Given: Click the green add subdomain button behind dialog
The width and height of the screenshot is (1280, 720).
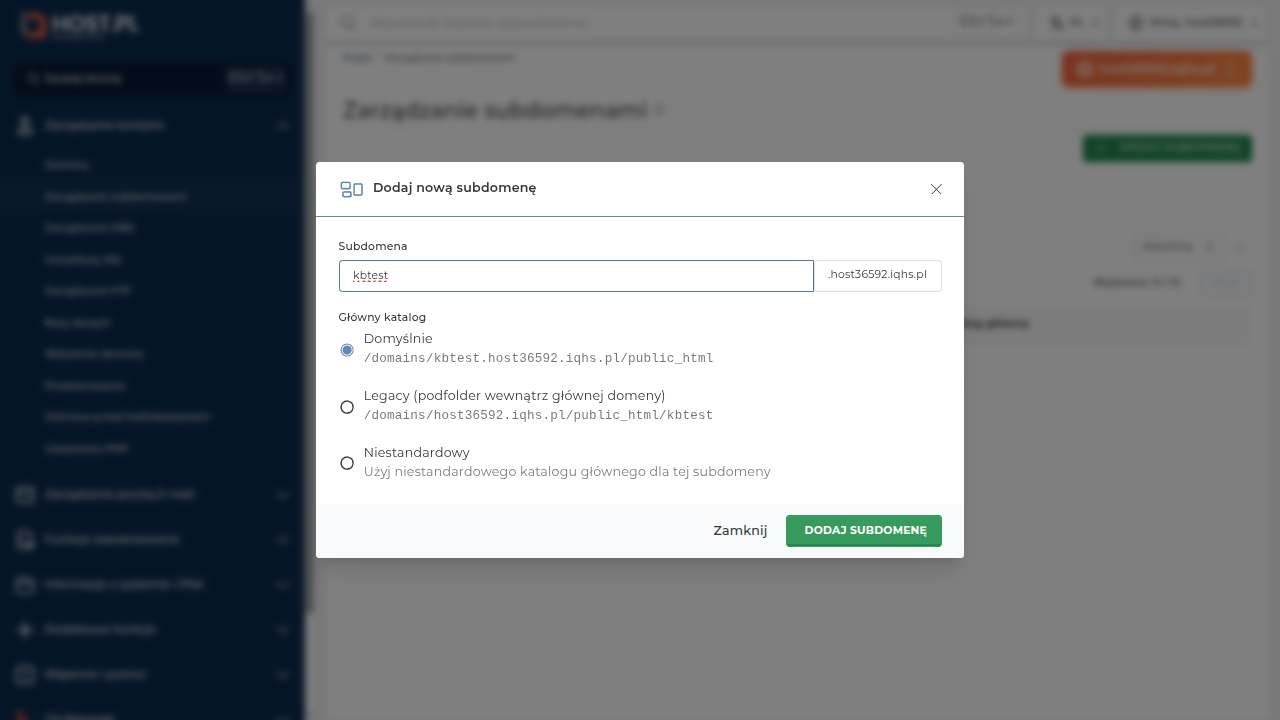Looking at the screenshot, I should point(1167,148).
